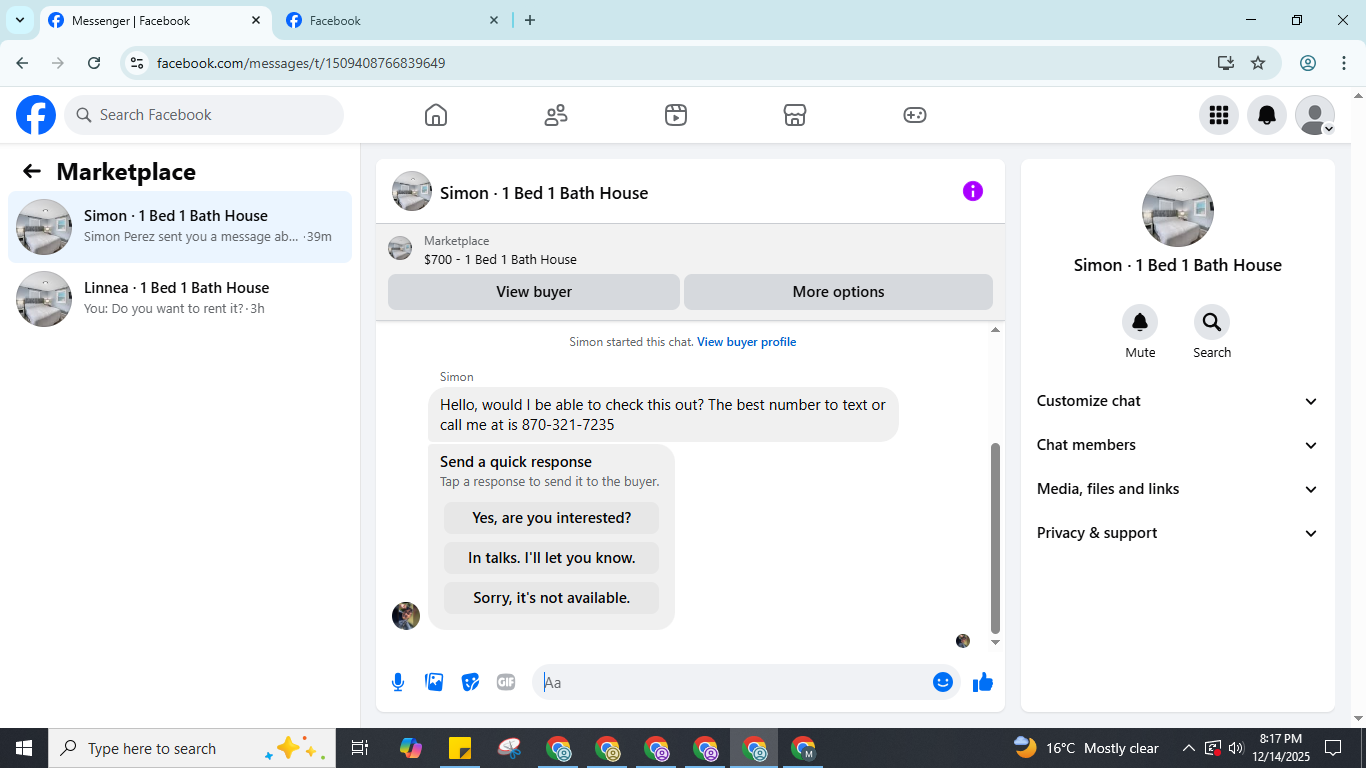
Task: Click the back arrow beside Marketplace
Action: tap(32, 171)
